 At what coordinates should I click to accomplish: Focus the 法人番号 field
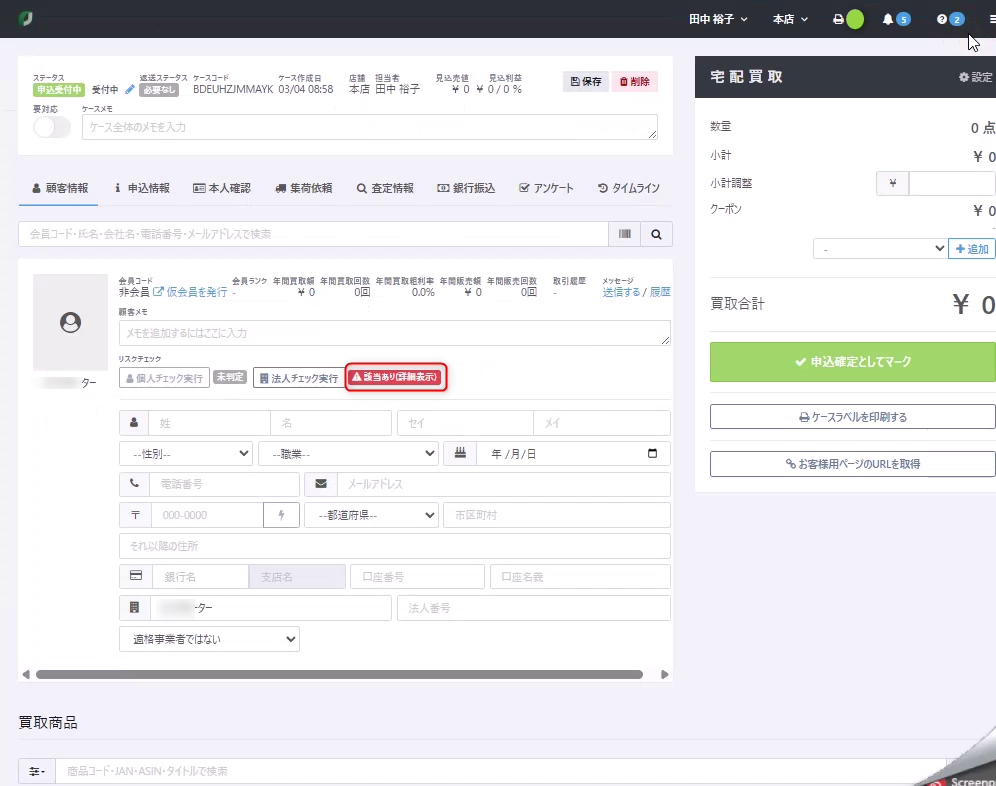(534, 608)
